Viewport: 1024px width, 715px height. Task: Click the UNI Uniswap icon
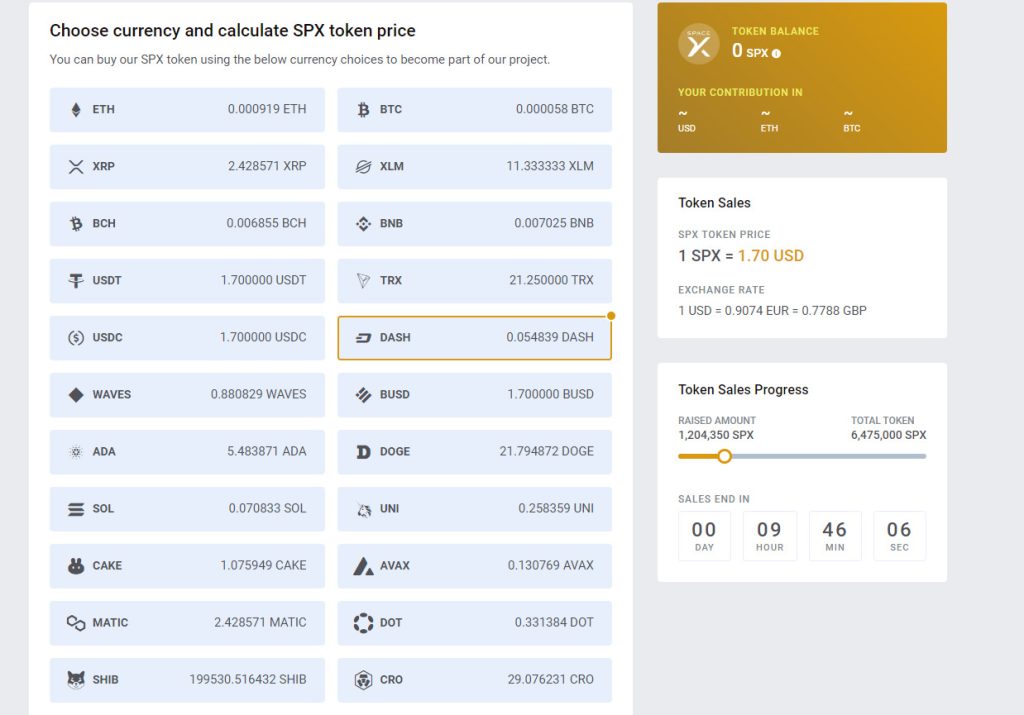pyautogui.click(x=366, y=508)
